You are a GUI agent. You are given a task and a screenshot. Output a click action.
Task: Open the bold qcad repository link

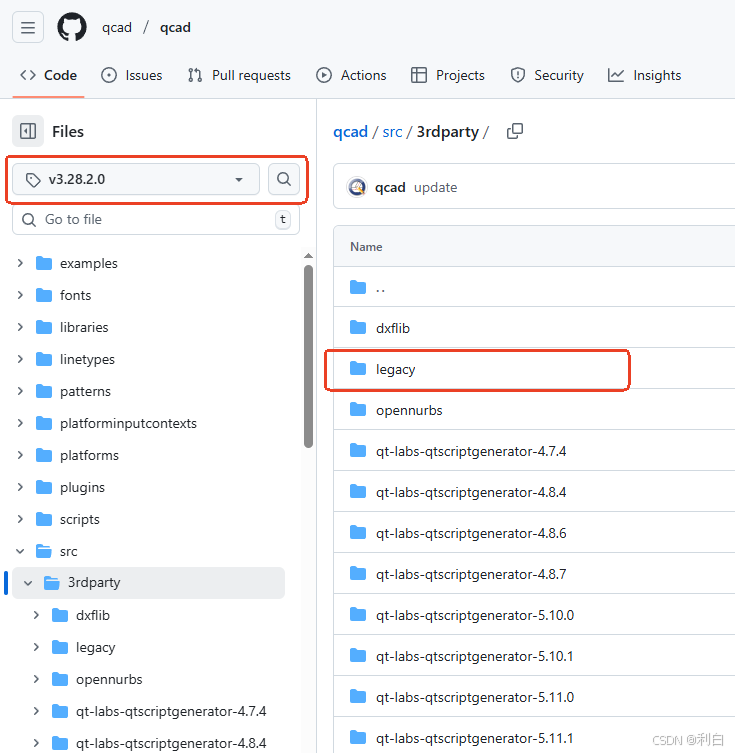(175, 27)
